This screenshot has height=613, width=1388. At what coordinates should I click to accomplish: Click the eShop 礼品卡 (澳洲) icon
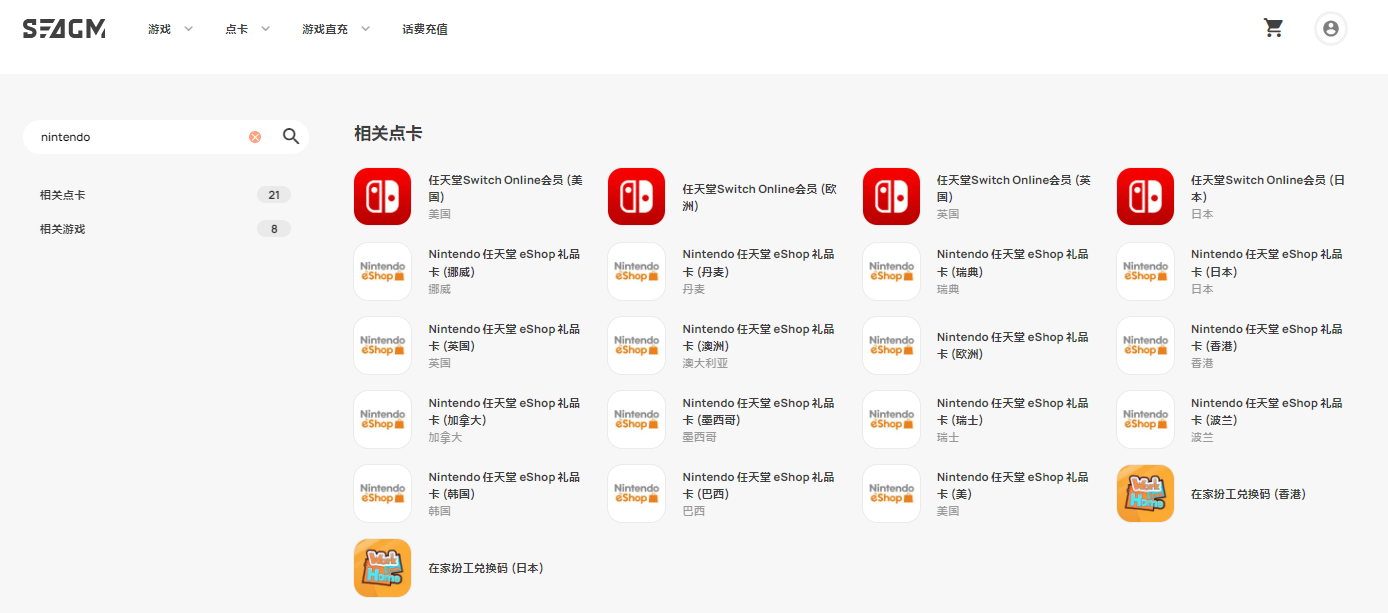click(x=636, y=345)
